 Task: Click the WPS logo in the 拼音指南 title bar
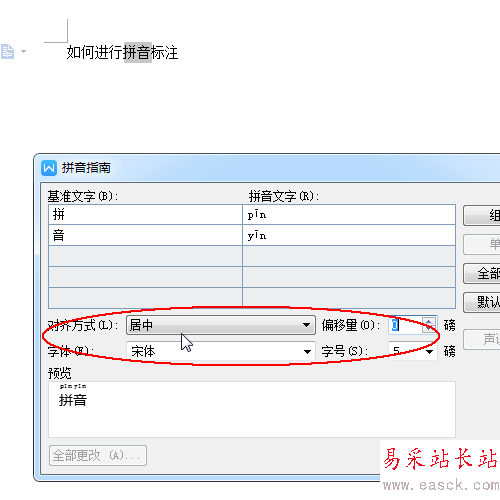(49, 168)
